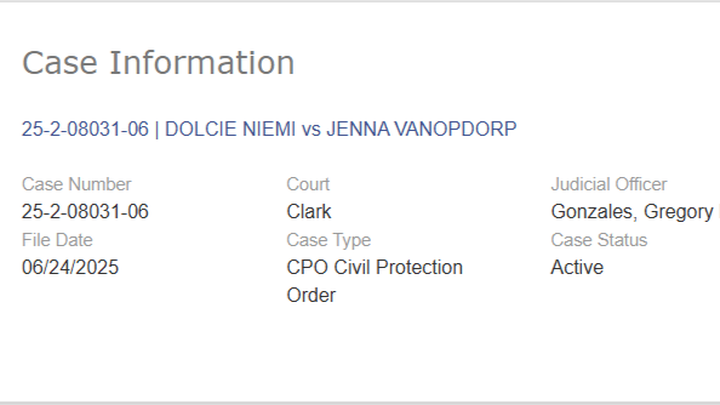Click the Judicial Officer field label
The width and height of the screenshot is (720, 405).
click(x=608, y=184)
